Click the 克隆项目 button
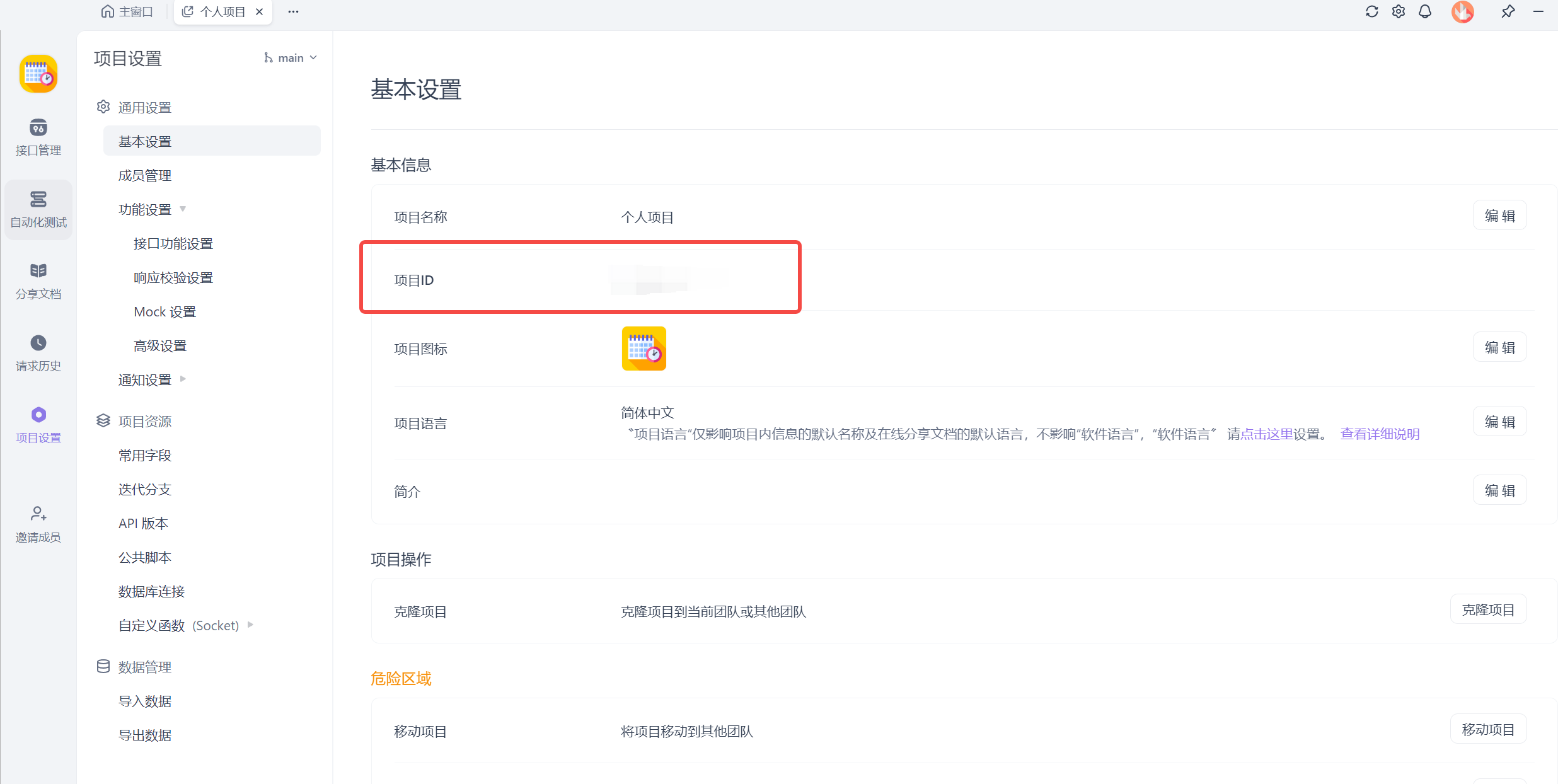1558x784 pixels. click(x=1488, y=609)
